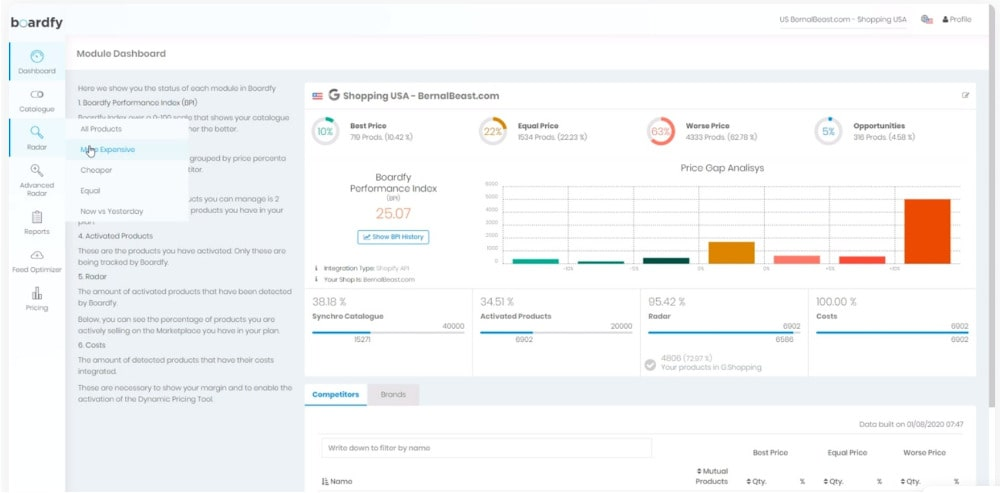Viewport: 1000px width, 493px height.
Task: Click the Show BPI History button
Action: (x=393, y=237)
